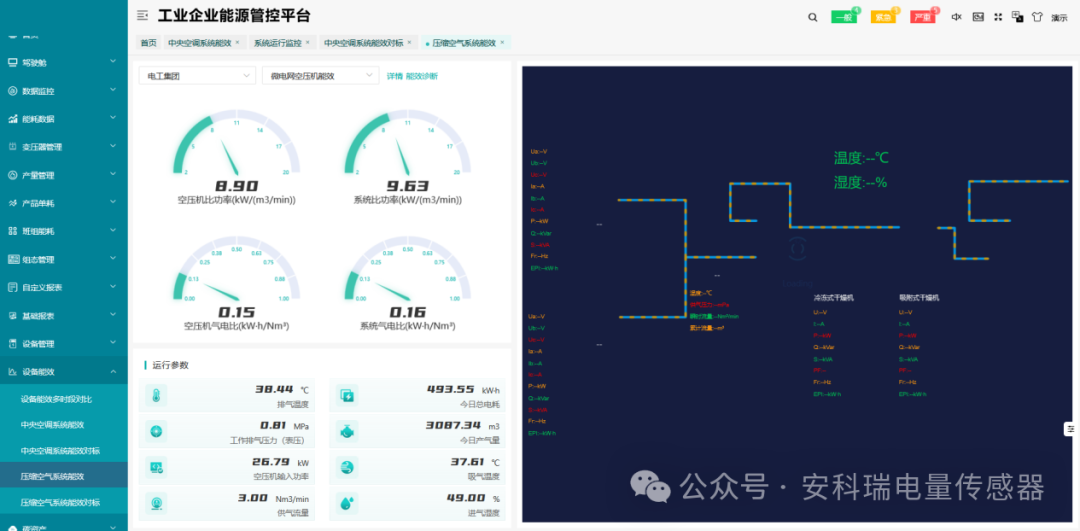Click the red 严重 alarm badge

pyautogui.click(x=922, y=17)
